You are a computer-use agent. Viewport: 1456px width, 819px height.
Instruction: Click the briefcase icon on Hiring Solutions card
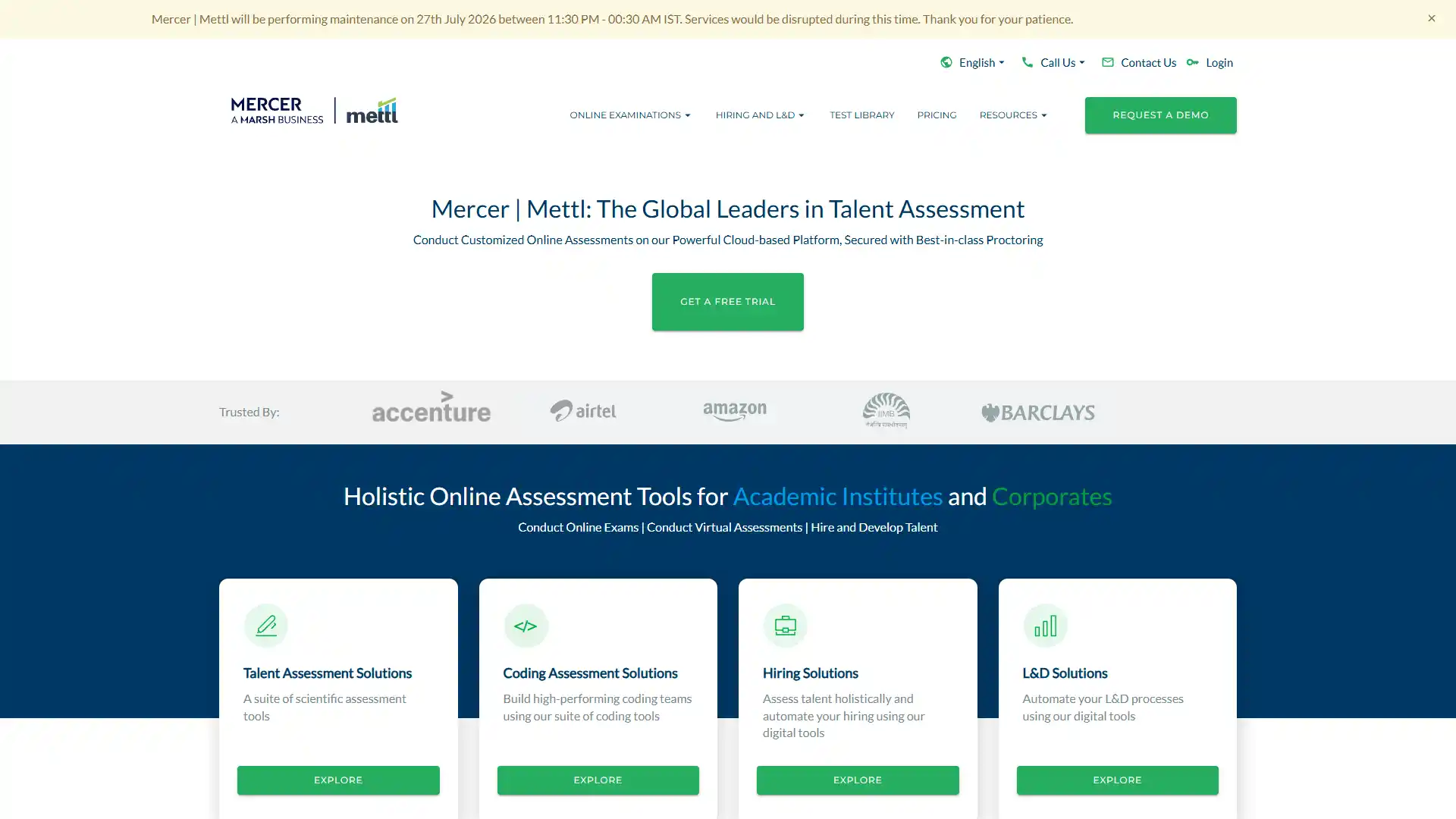coord(785,626)
